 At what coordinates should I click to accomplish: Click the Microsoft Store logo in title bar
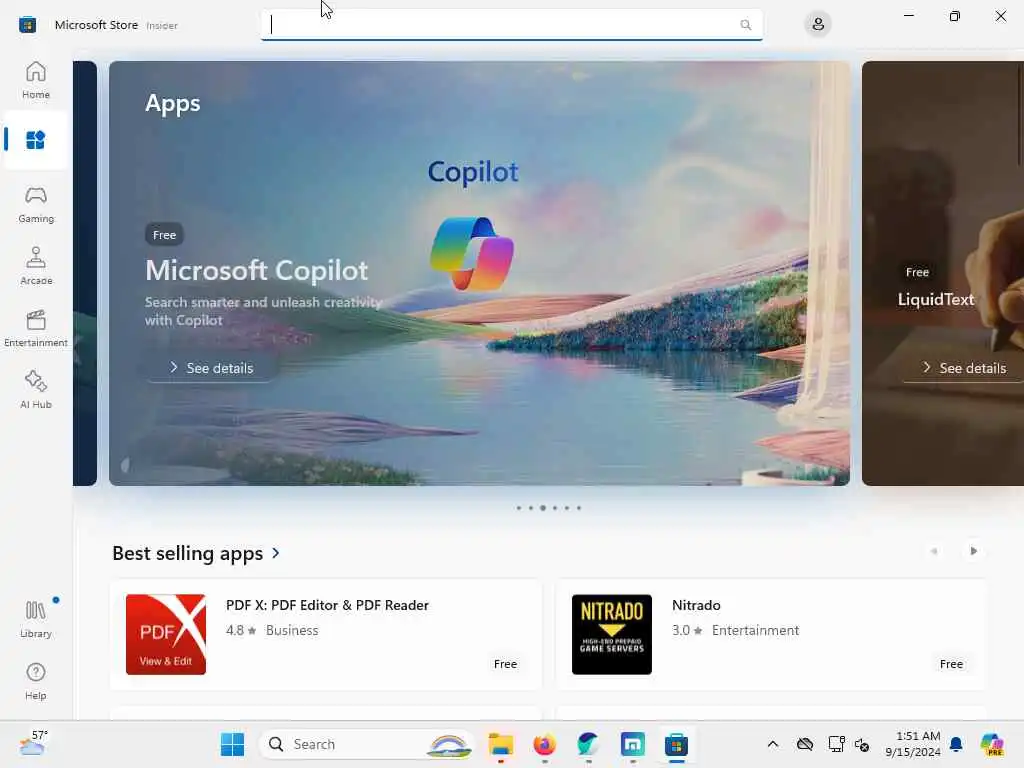27,25
